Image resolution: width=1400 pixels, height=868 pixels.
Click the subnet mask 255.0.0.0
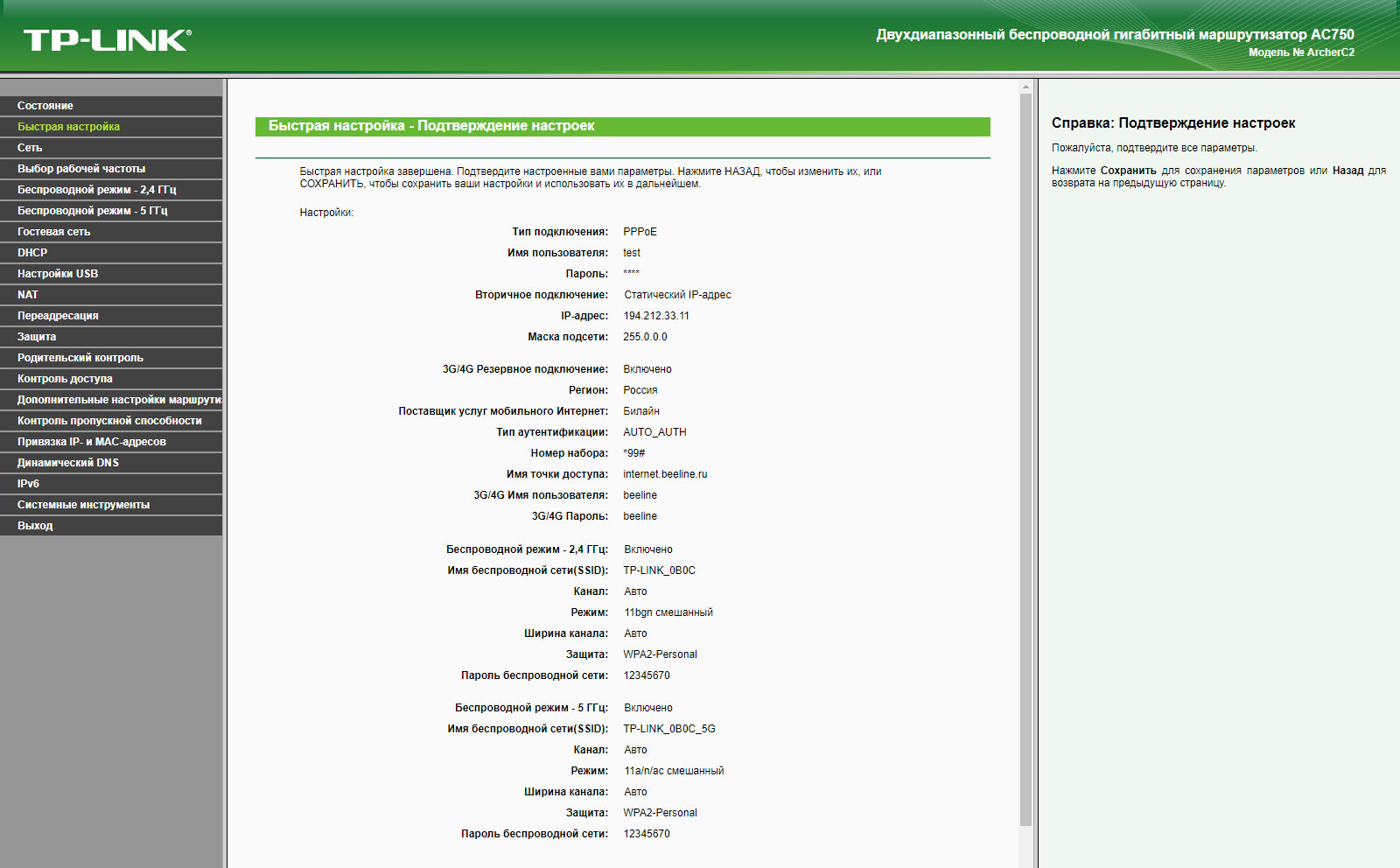click(x=645, y=337)
